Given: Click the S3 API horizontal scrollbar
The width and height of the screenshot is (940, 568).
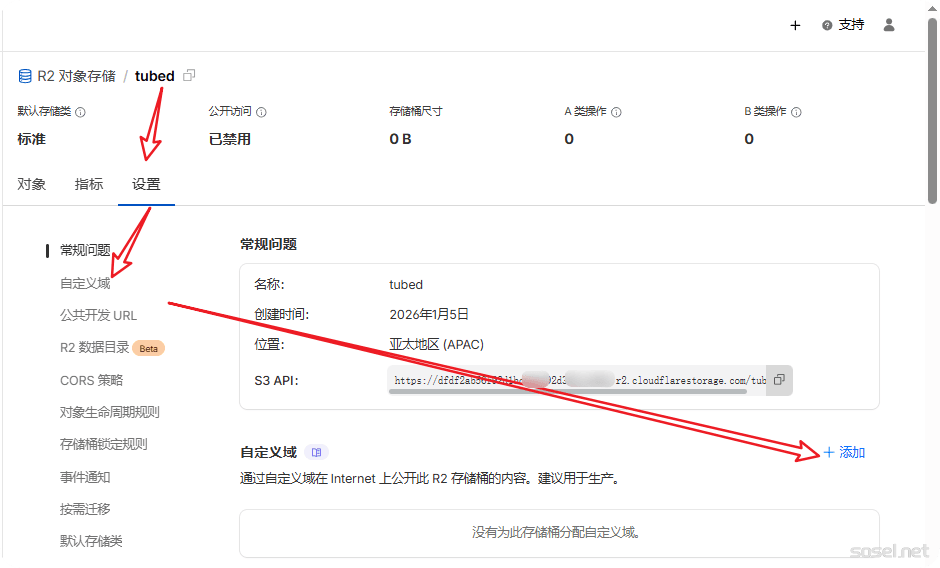Looking at the screenshot, I should pos(567,392).
